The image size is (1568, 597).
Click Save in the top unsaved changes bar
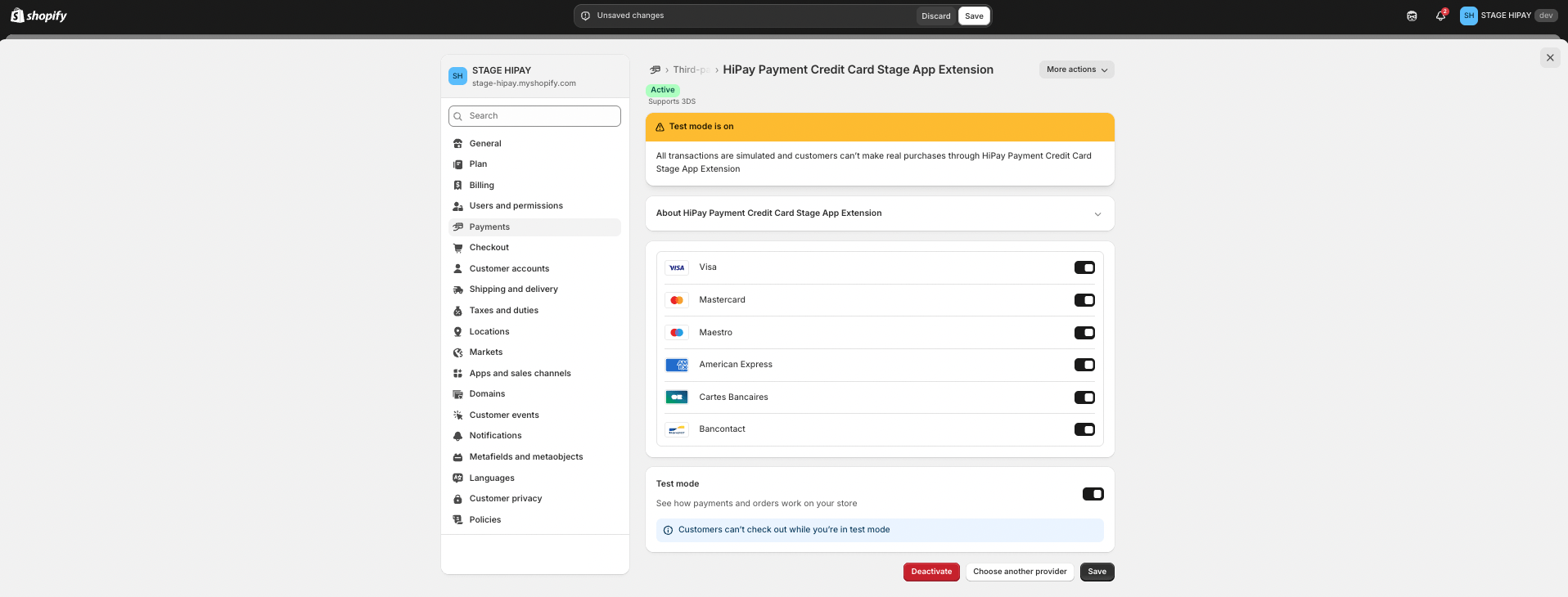click(974, 16)
